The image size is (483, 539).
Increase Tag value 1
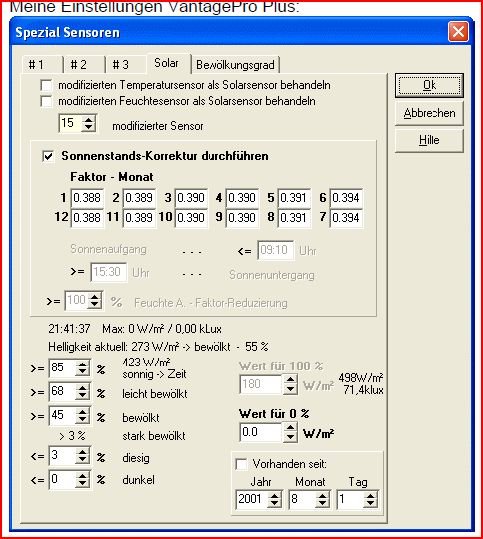[x=371, y=496]
